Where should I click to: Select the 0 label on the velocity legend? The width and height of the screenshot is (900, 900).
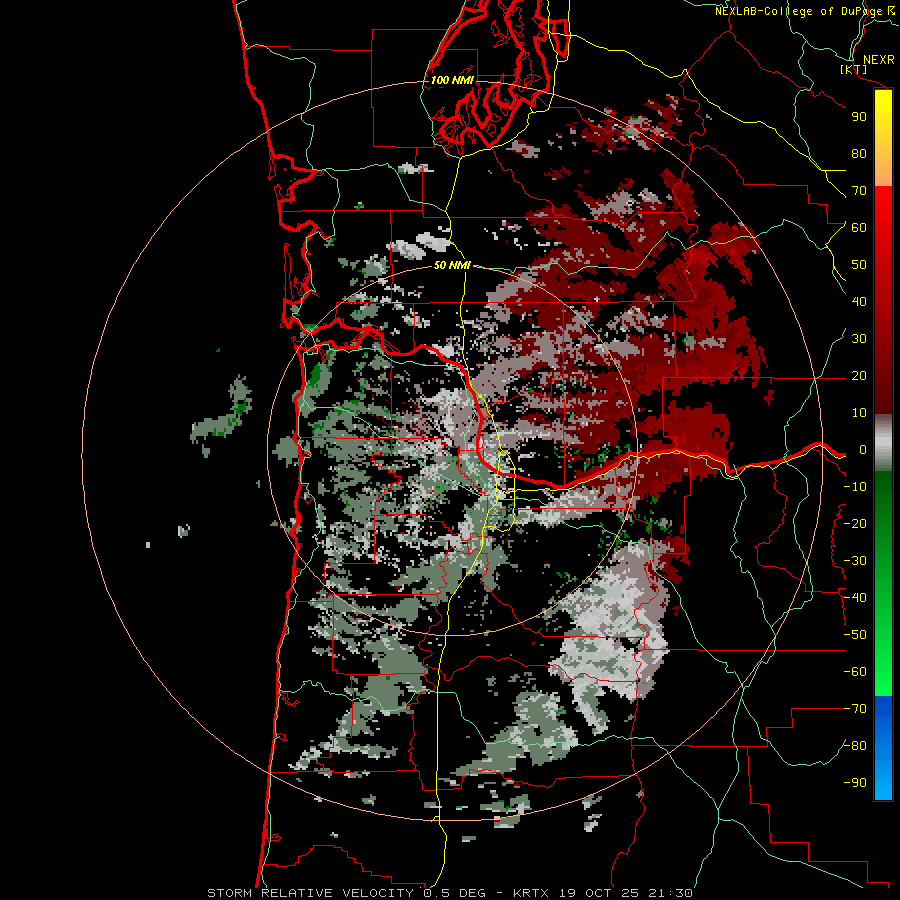tap(863, 450)
